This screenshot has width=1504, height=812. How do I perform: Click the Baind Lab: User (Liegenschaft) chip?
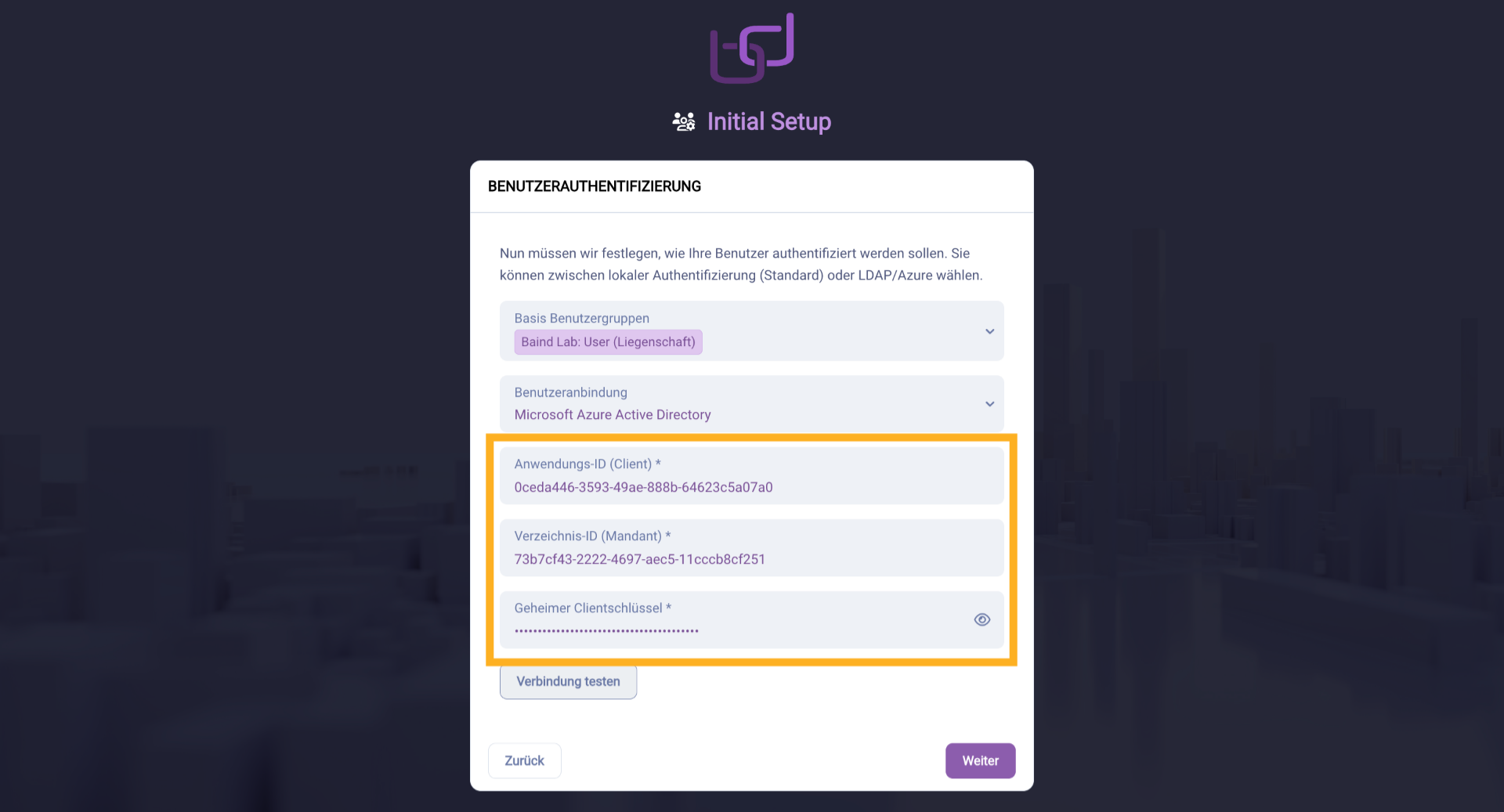coord(608,342)
